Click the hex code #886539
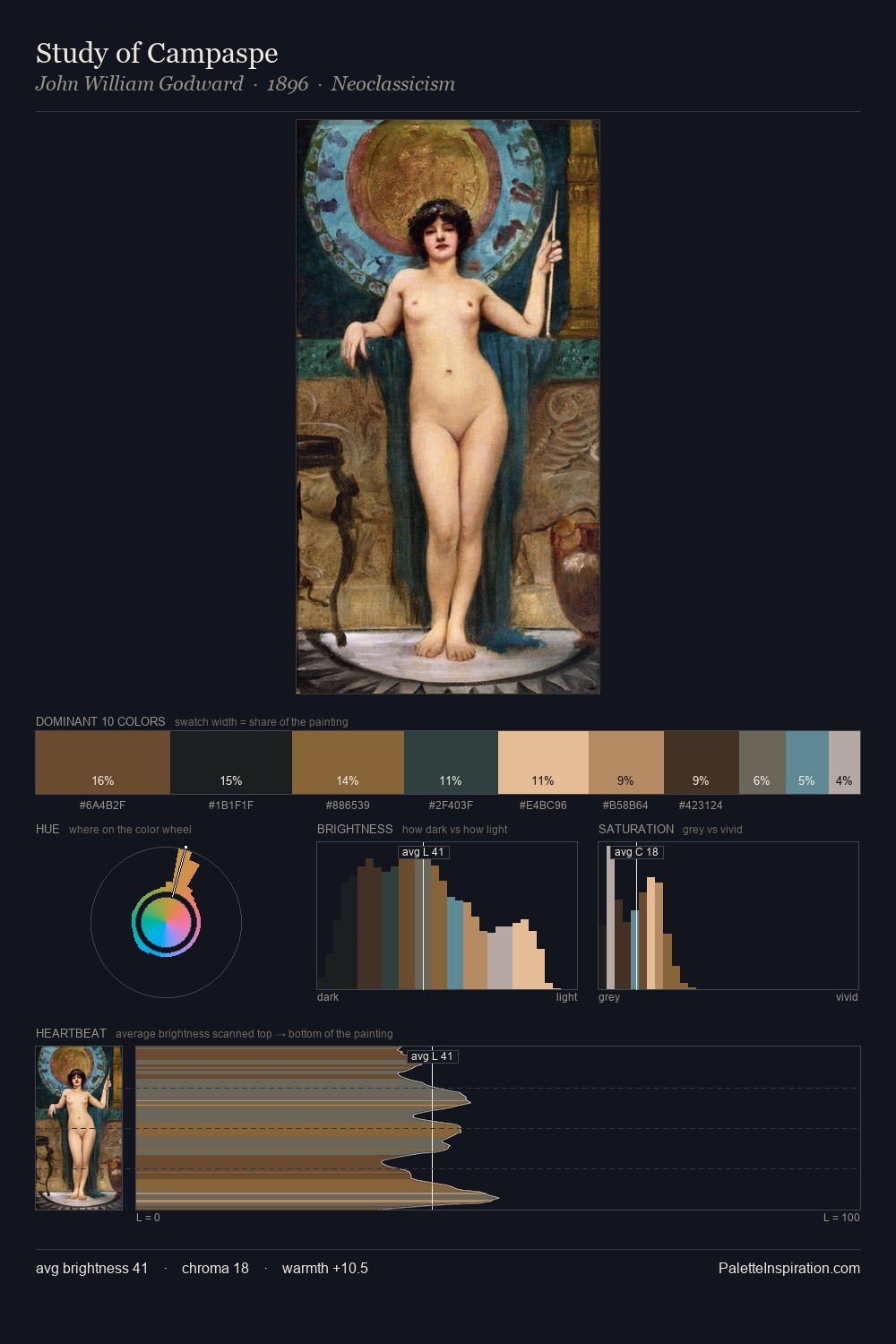 pos(348,806)
